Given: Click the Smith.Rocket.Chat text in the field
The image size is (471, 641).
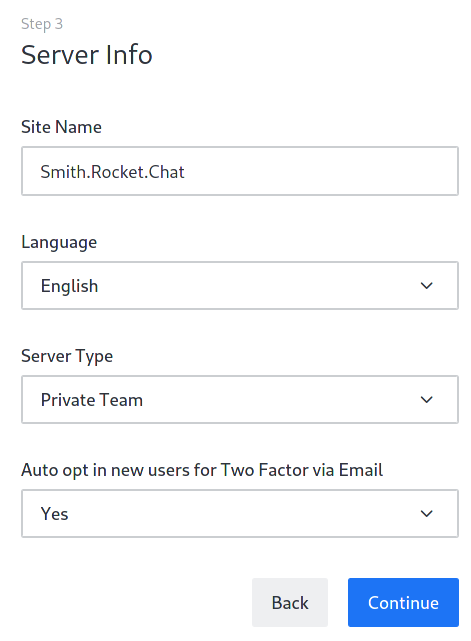Looking at the screenshot, I should click(x=112, y=172).
